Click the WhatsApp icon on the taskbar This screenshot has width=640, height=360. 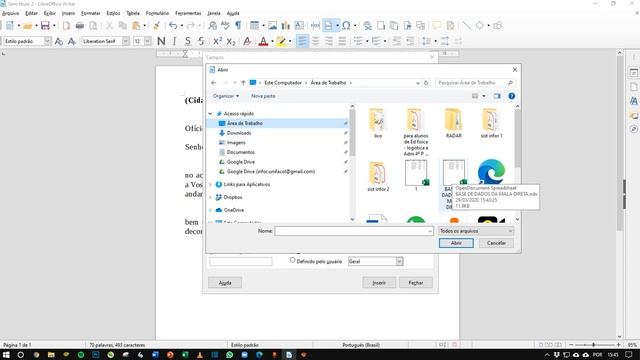(229, 355)
